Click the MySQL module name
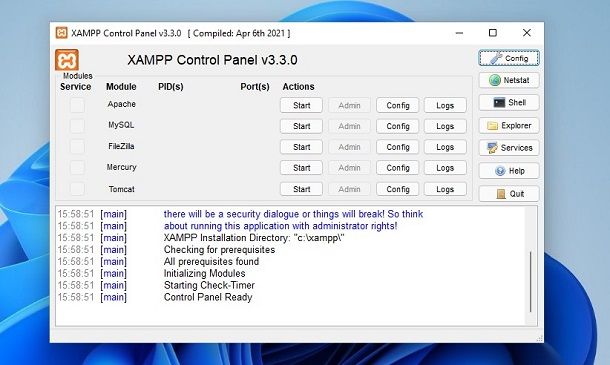This screenshot has height=365, width=610. [121, 125]
